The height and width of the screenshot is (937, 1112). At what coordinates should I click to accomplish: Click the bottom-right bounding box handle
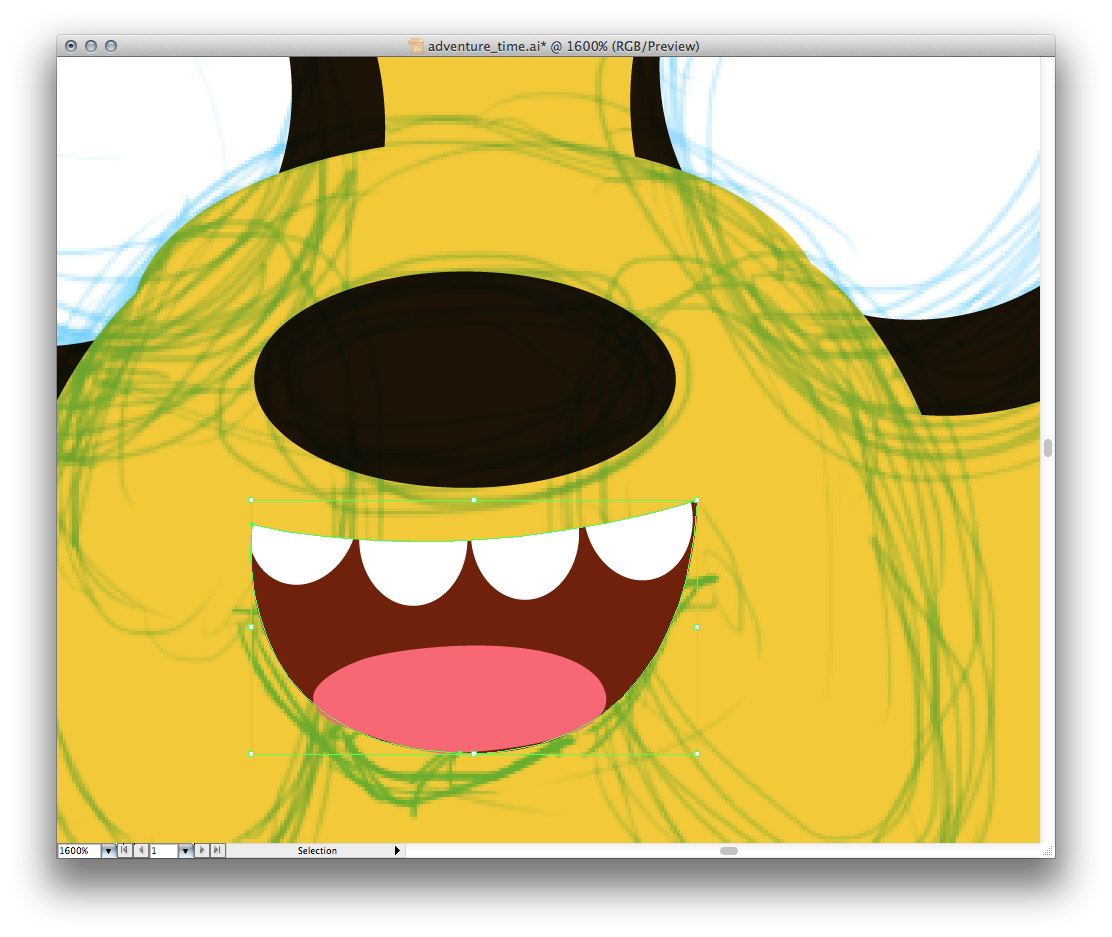(696, 754)
